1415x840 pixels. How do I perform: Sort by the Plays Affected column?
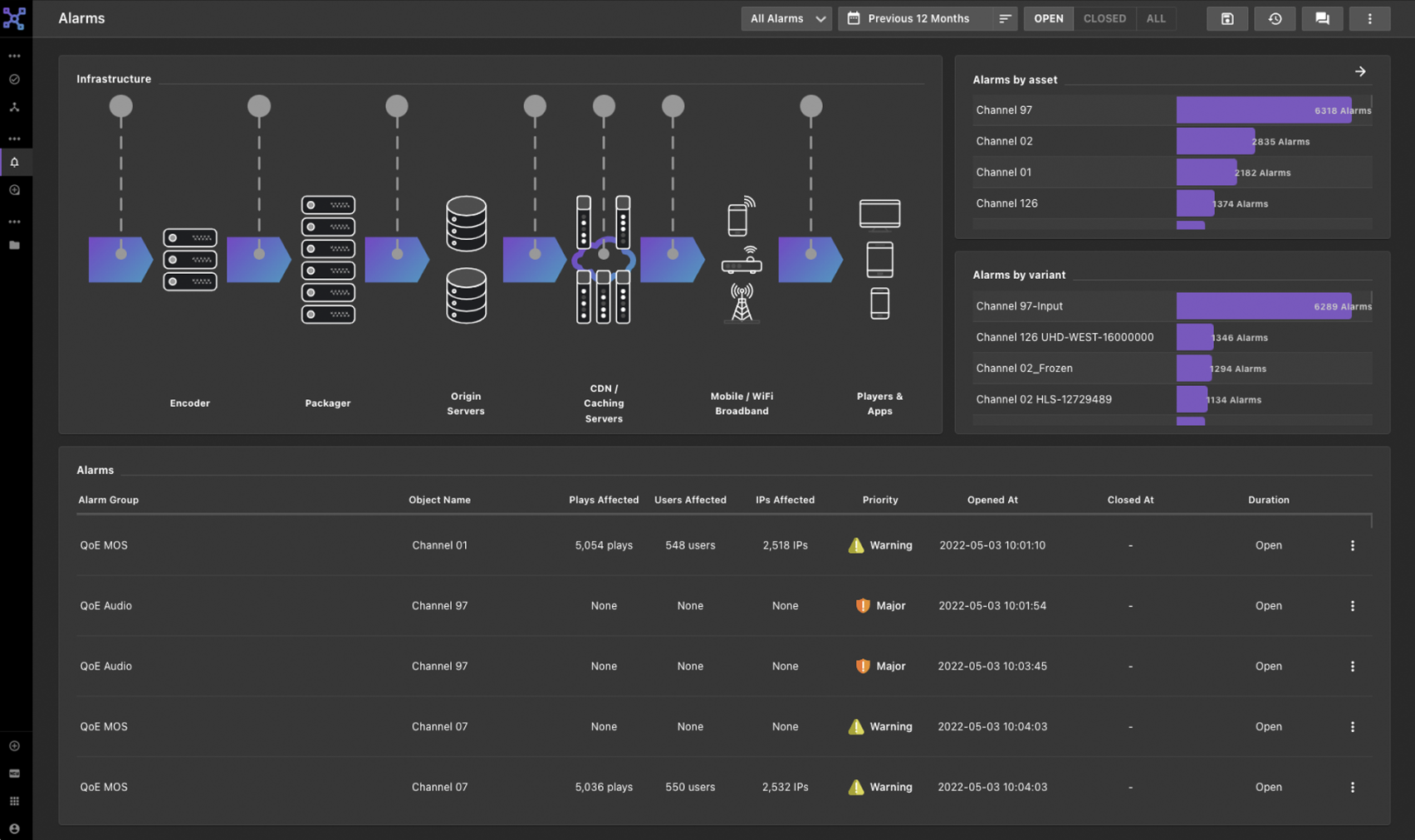[x=604, y=500]
